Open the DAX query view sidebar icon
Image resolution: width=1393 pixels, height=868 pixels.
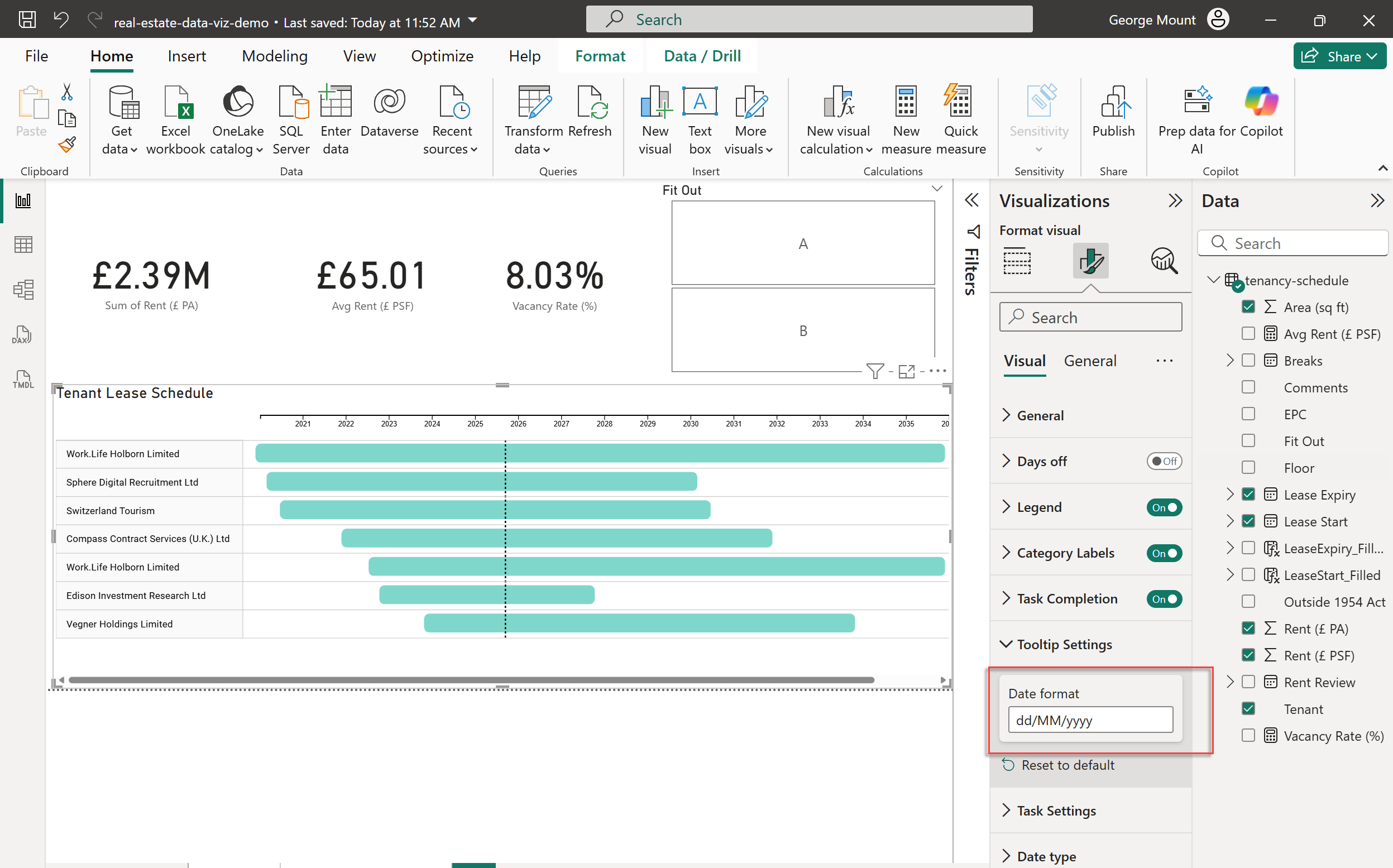[x=22, y=335]
